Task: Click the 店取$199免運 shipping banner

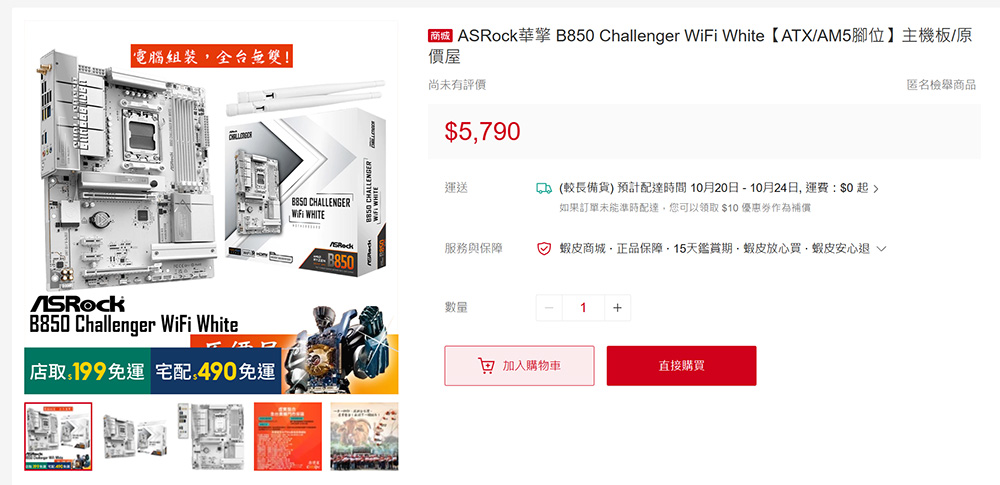Action: coord(87,371)
